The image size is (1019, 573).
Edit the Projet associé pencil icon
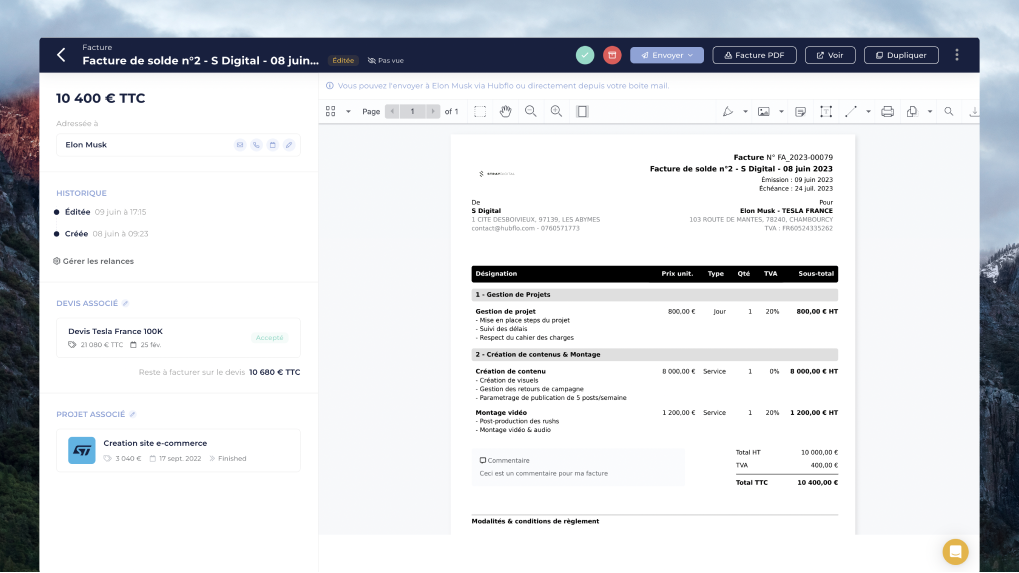(x=133, y=414)
